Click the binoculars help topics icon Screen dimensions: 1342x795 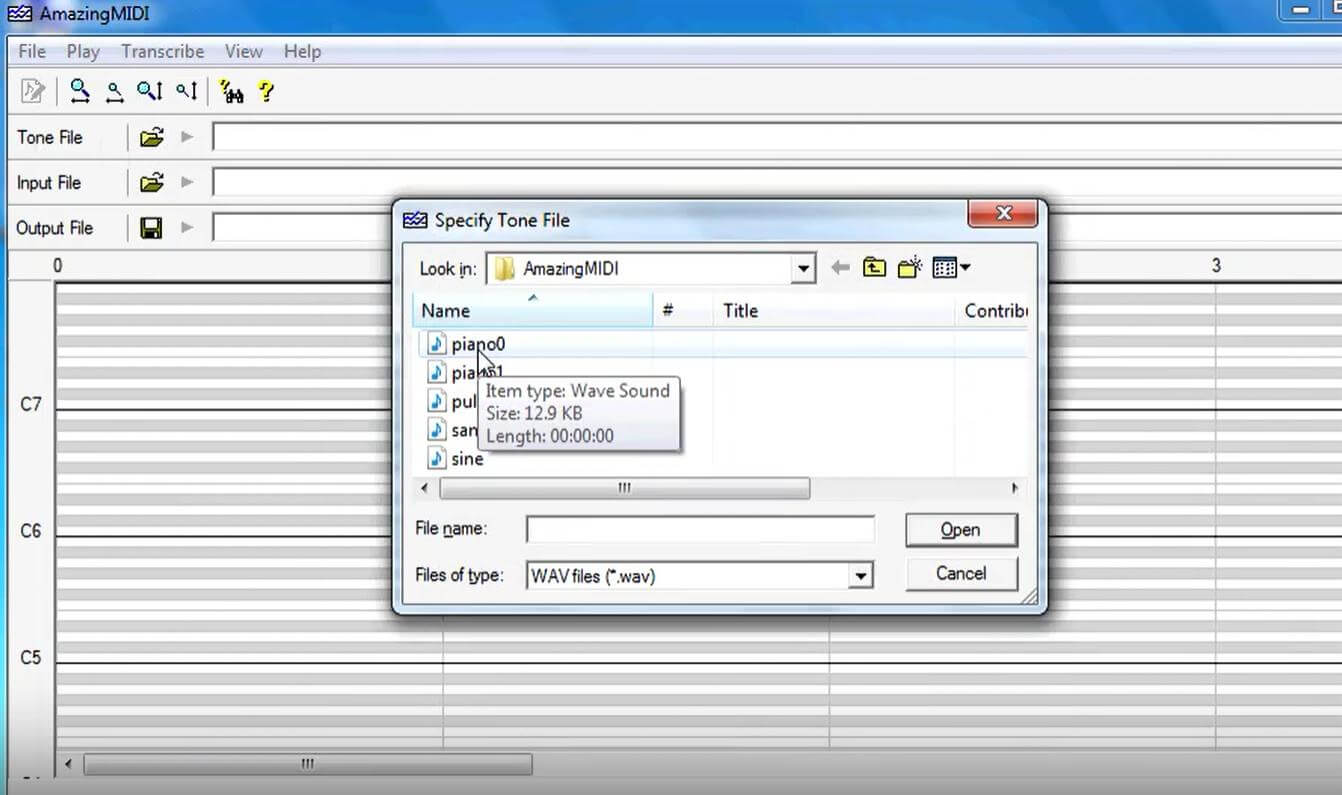[x=232, y=92]
